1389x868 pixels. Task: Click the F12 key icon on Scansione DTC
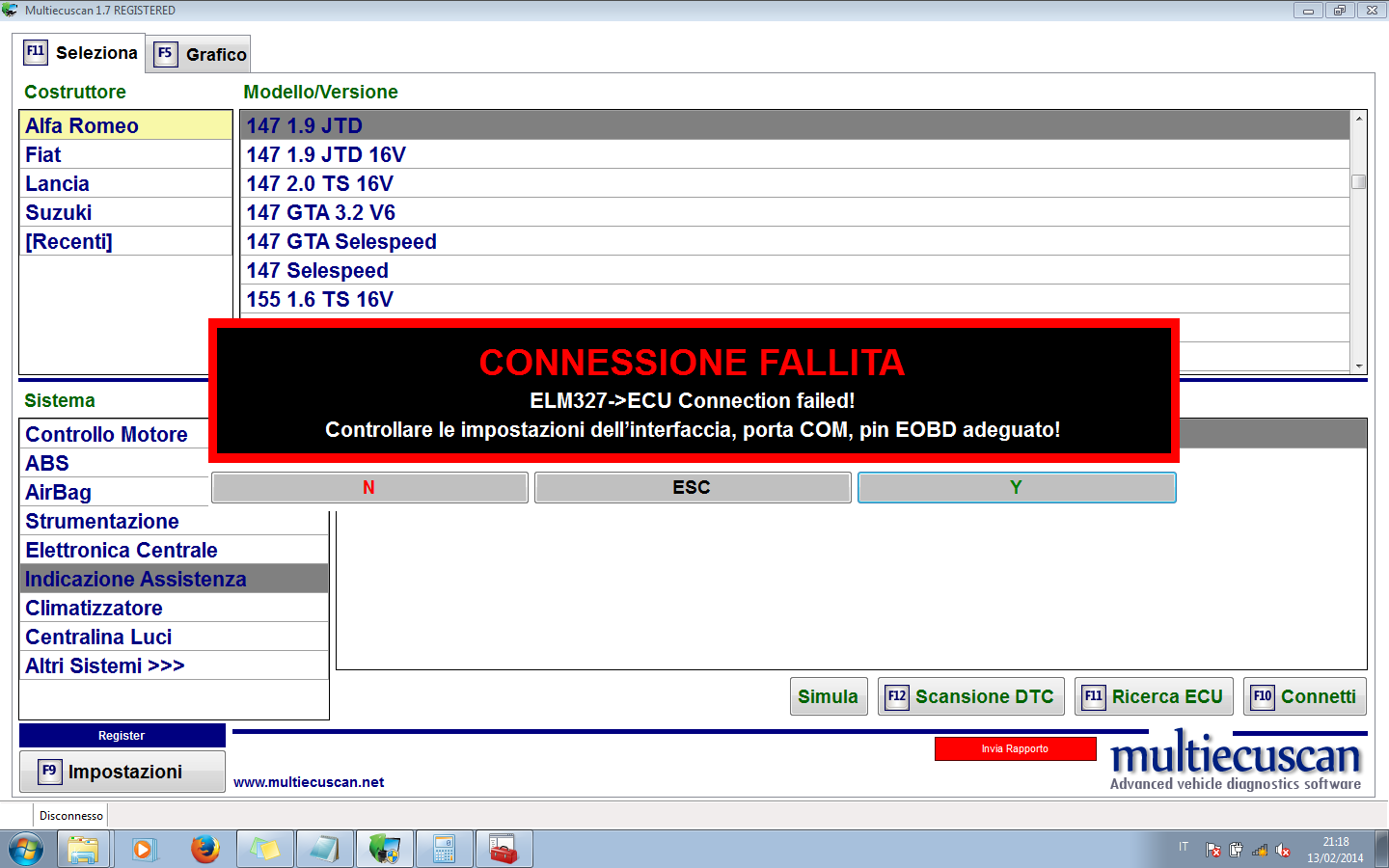897,696
